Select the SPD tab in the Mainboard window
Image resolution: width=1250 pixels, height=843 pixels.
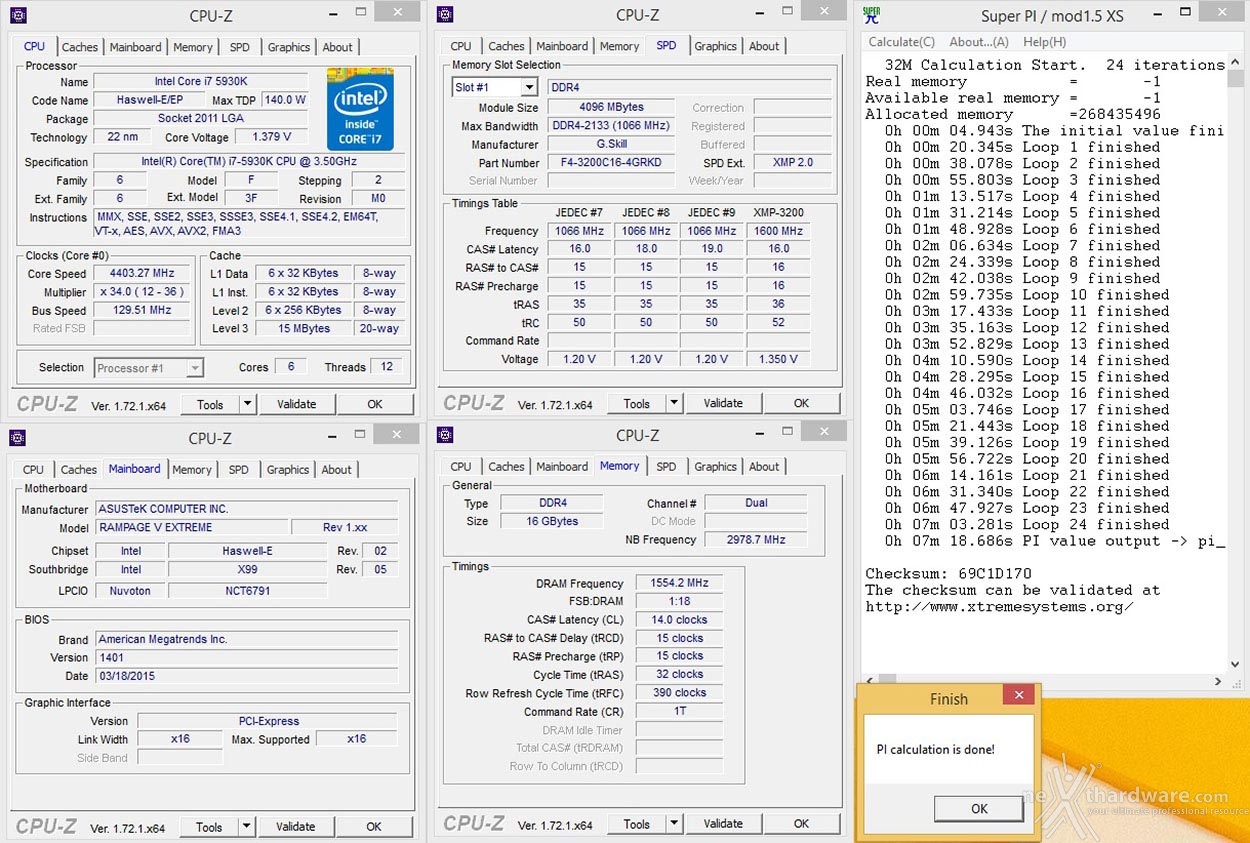click(239, 469)
